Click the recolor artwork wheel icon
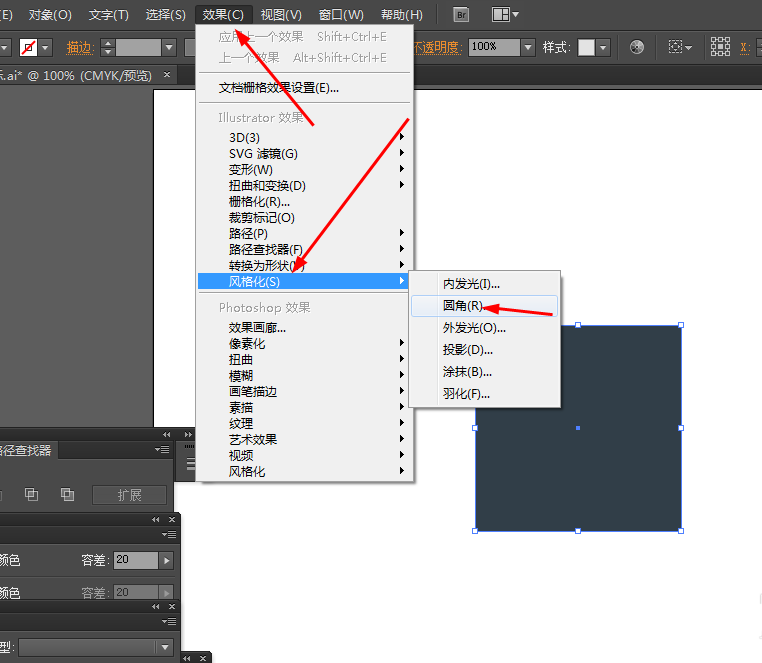The width and height of the screenshot is (762, 663). point(637,47)
